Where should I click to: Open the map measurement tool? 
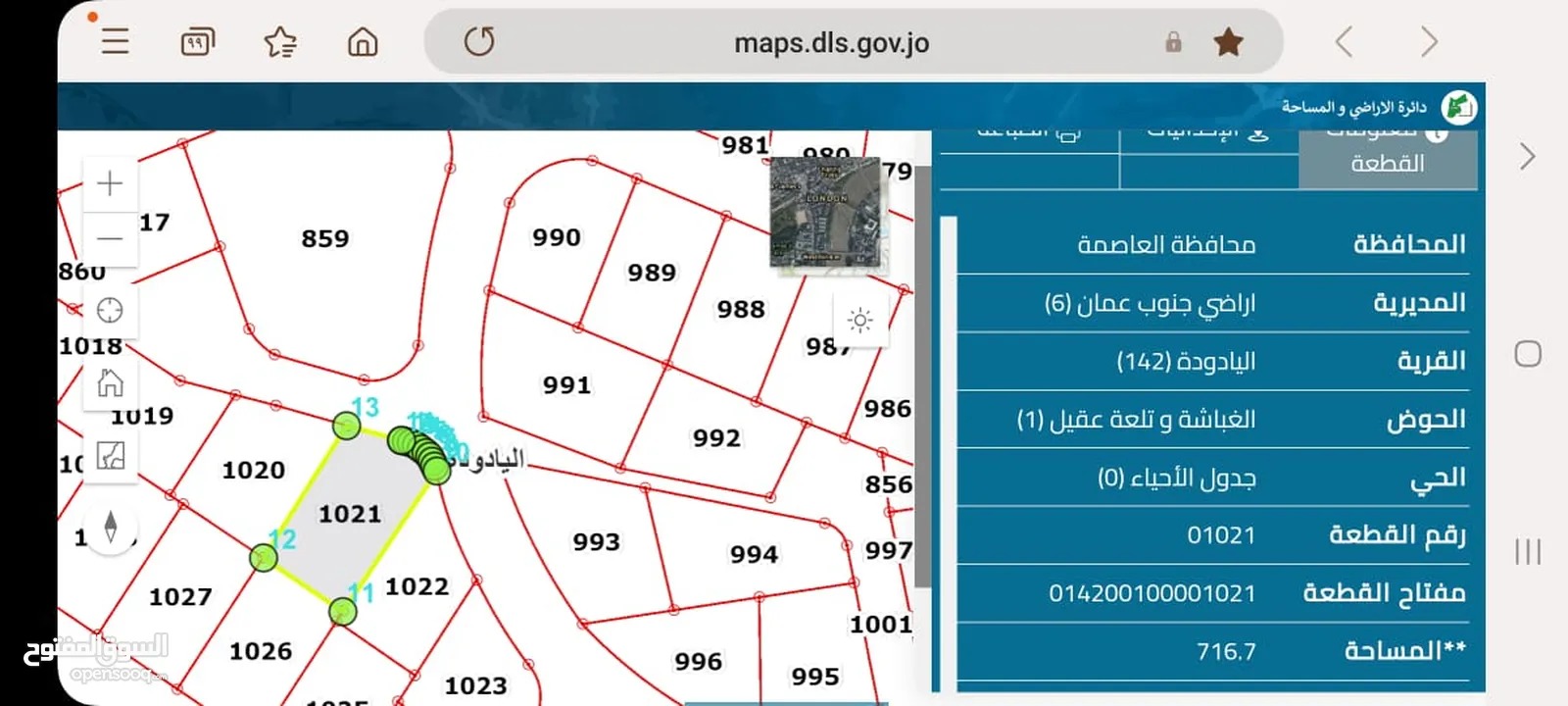(110, 456)
